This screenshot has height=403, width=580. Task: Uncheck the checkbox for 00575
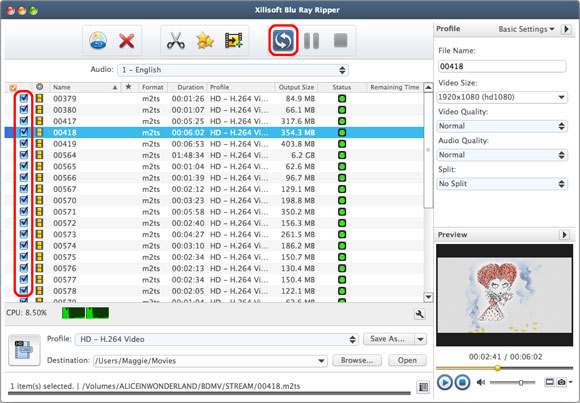click(24, 256)
